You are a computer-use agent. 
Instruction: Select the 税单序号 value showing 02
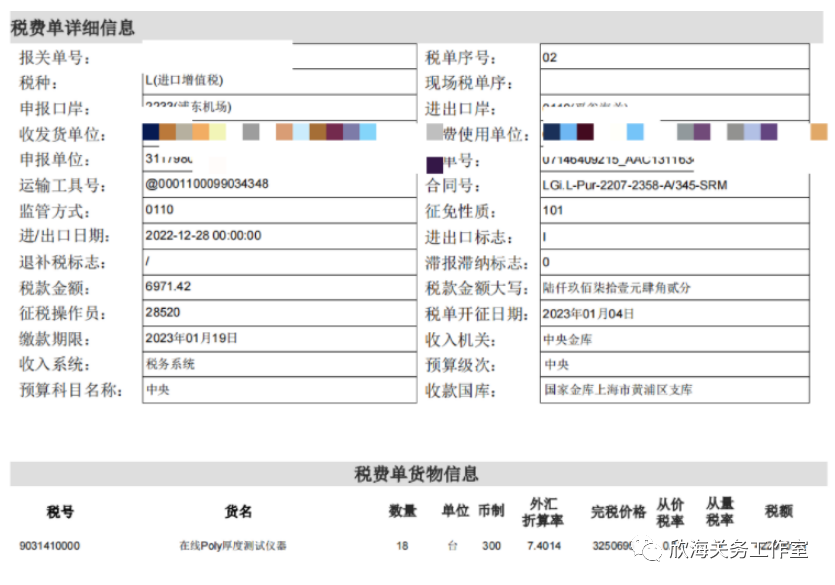pos(670,57)
